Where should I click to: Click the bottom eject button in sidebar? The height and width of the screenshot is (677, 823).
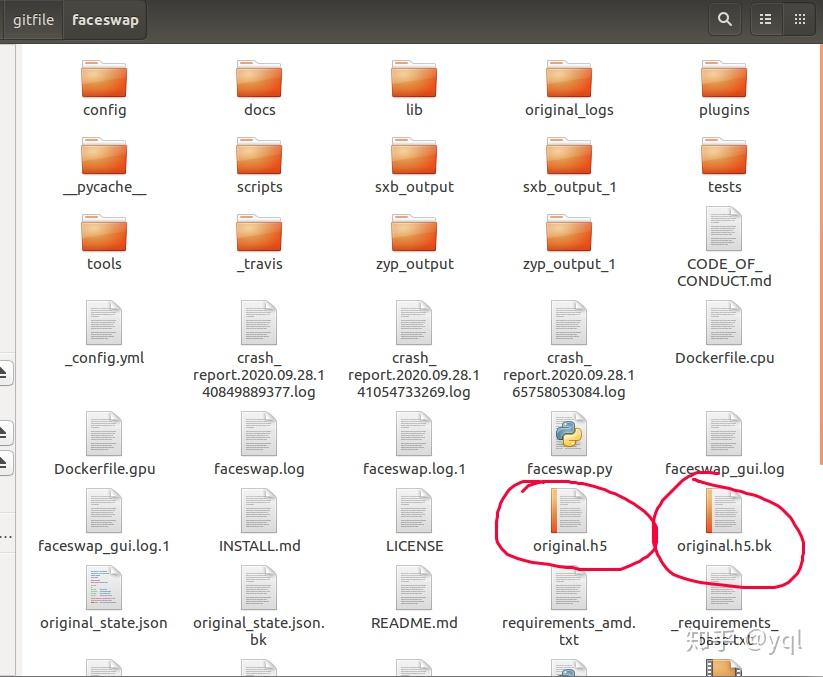[x=4, y=463]
